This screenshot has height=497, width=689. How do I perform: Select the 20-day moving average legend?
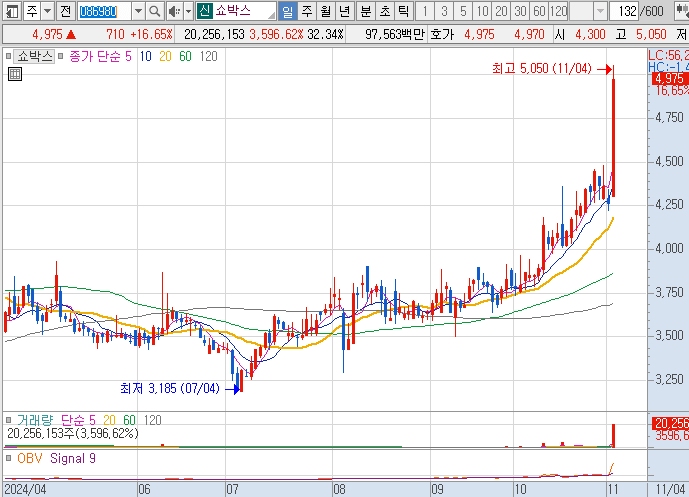(x=165, y=56)
